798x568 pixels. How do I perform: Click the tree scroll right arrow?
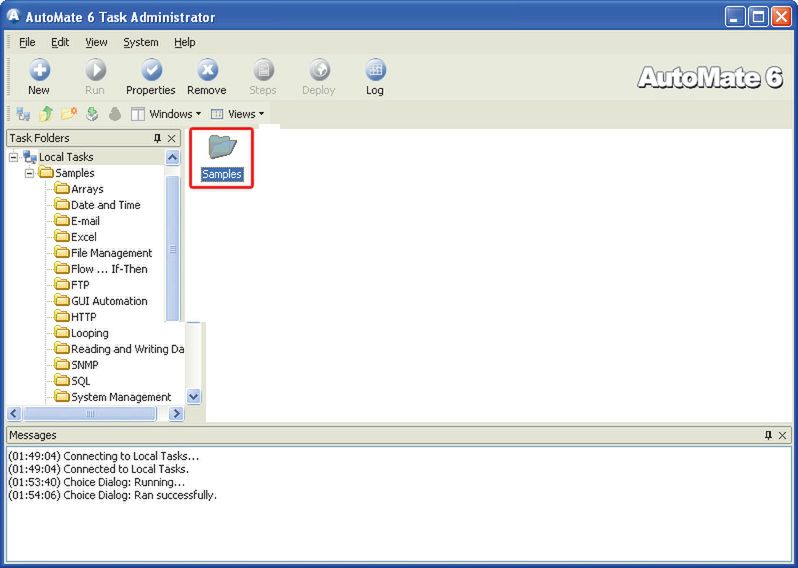pyautogui.click(x=176, y=413)
